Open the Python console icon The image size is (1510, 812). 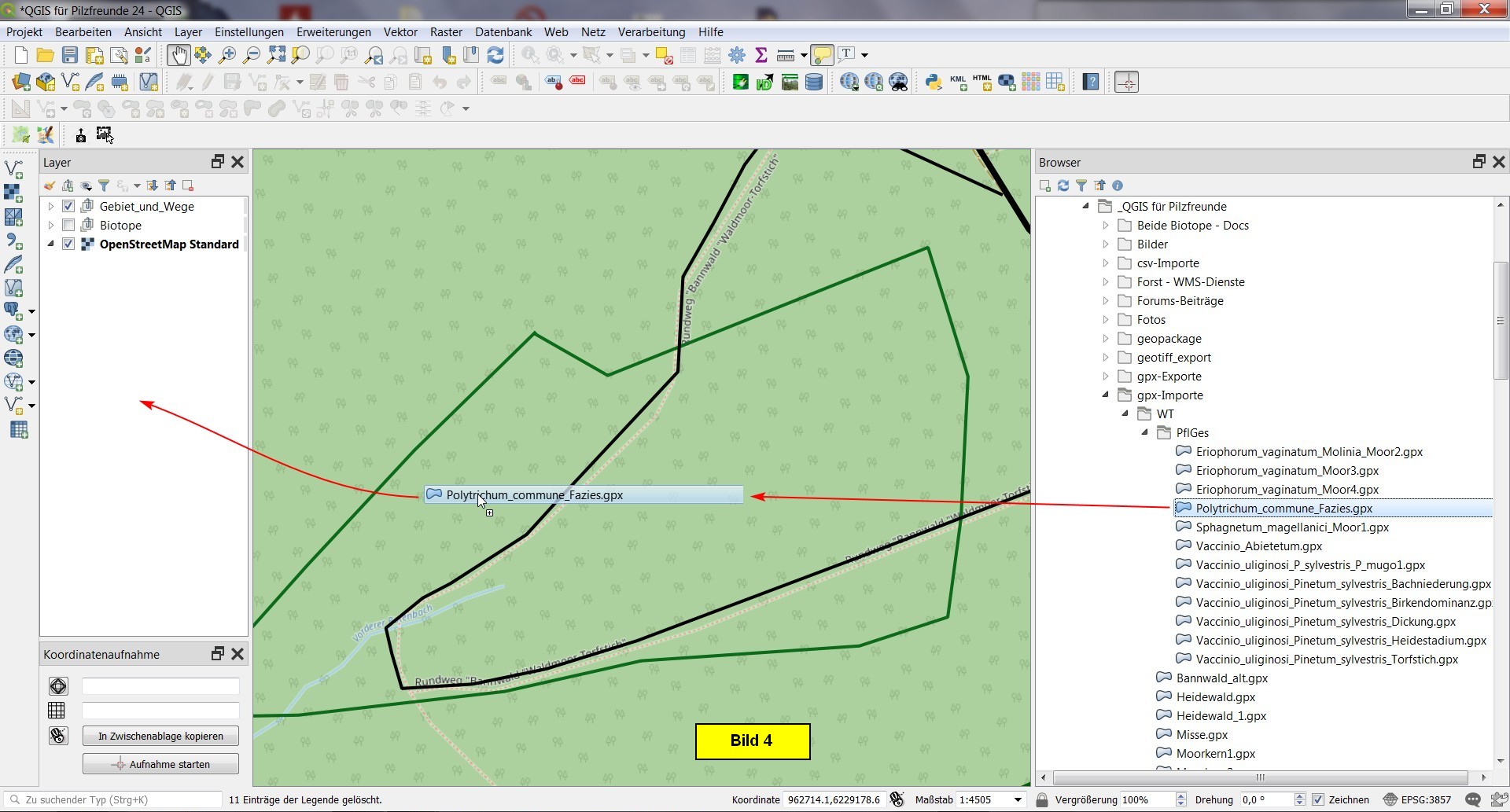pyautogui.click(x=933, y=82)
